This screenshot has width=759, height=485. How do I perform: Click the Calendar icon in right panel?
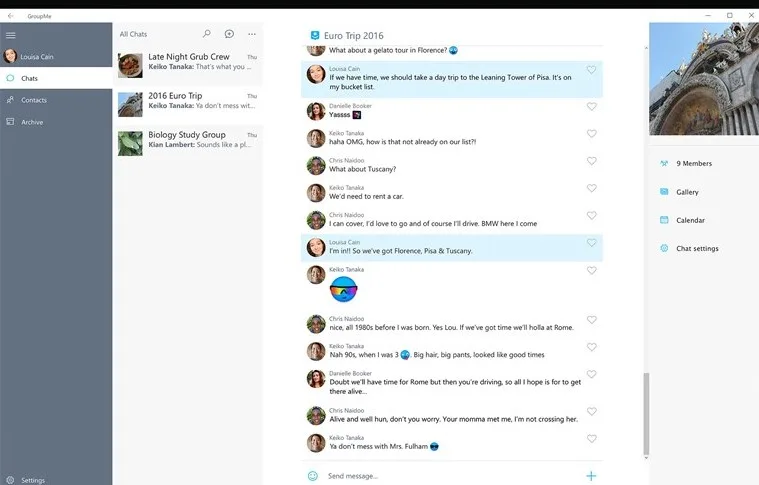[x=664, y=220]
